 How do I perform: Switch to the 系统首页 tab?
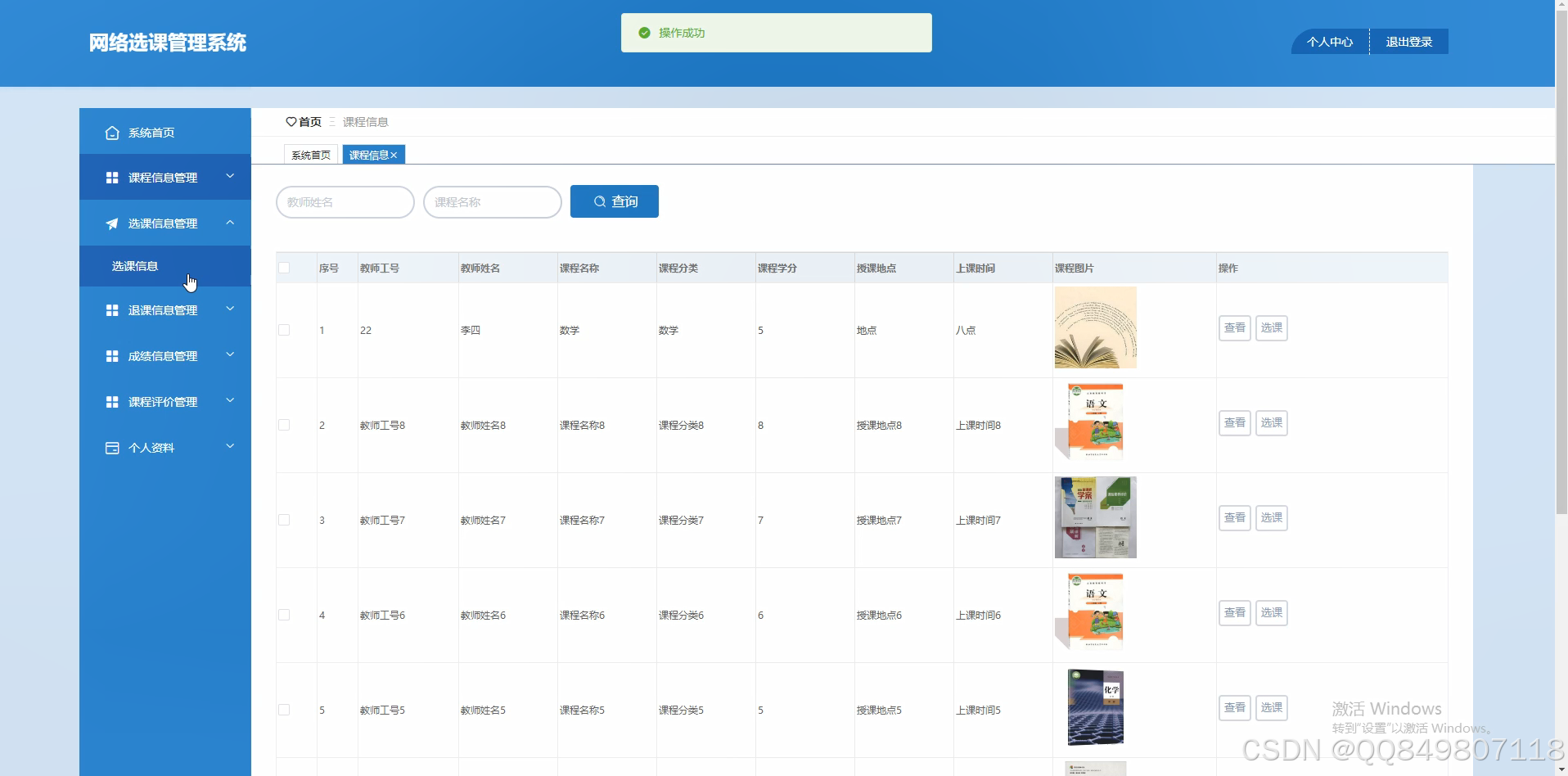tap(311, 155)
